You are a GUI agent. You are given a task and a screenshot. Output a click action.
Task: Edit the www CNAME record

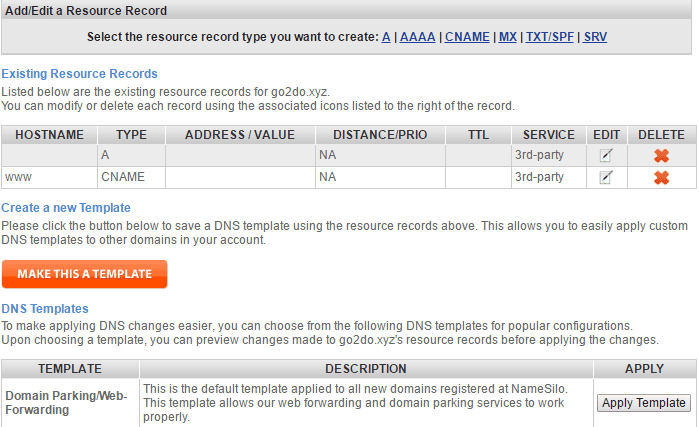(606, 177)
